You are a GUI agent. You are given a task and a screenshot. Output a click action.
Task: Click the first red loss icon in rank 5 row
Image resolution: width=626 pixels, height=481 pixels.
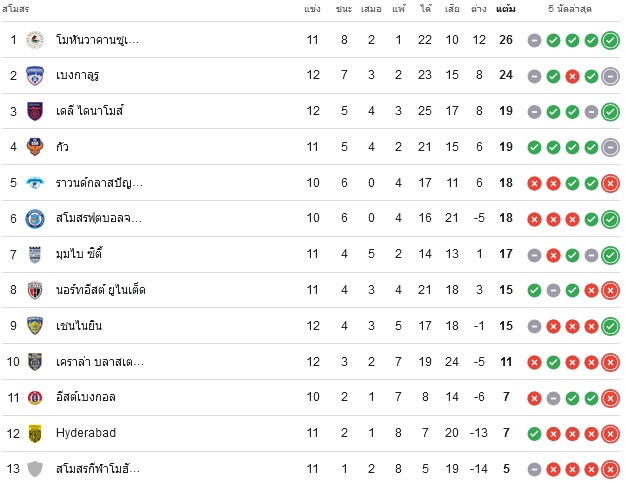534,184
